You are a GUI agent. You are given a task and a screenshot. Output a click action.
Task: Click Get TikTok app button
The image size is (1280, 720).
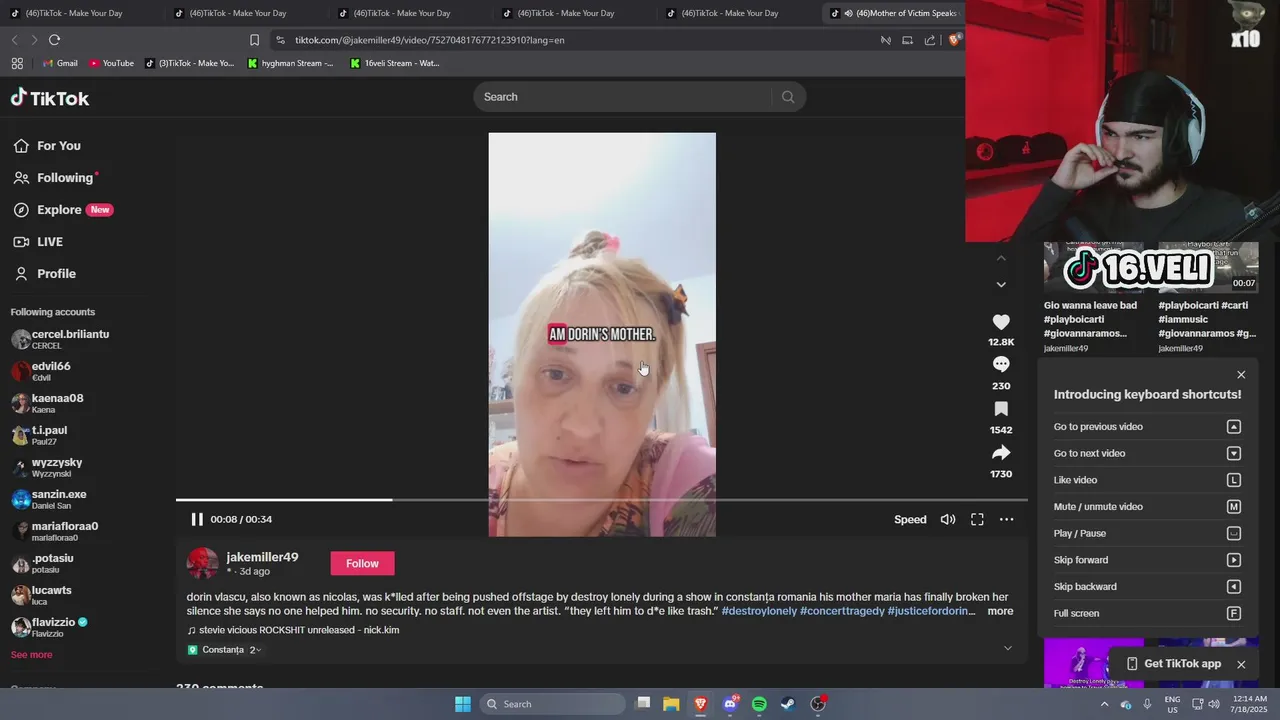pyautogui.click(x=1173, y=664)
